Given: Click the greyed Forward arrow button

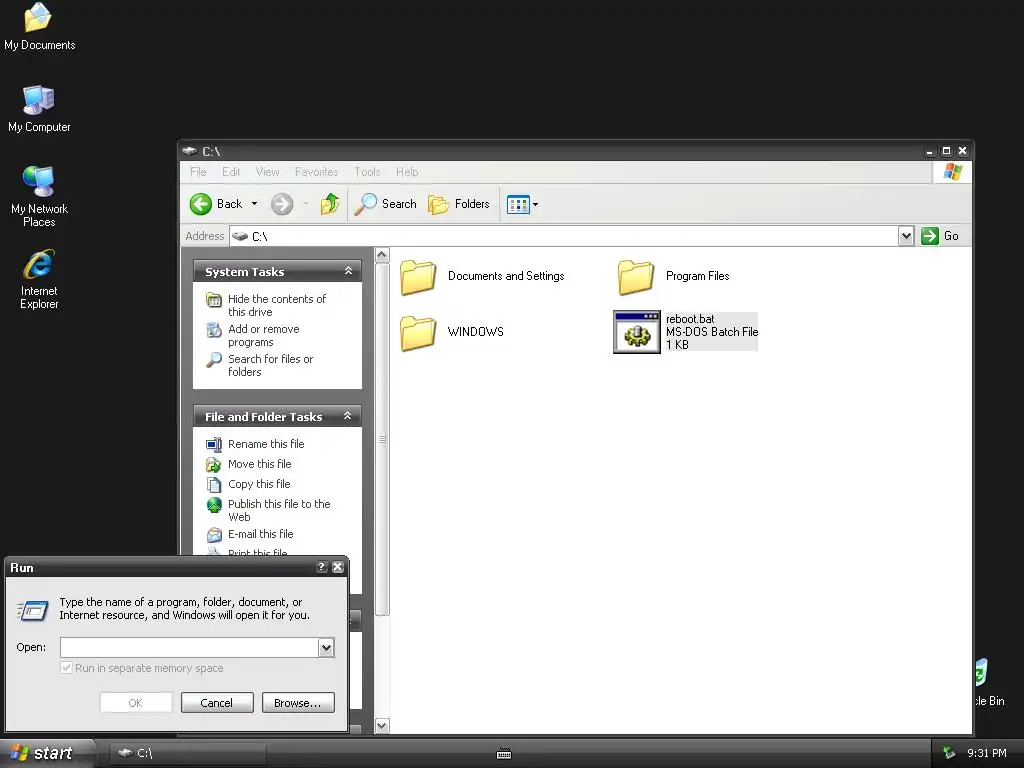Looking at the screenshot, I should point(282,204).
